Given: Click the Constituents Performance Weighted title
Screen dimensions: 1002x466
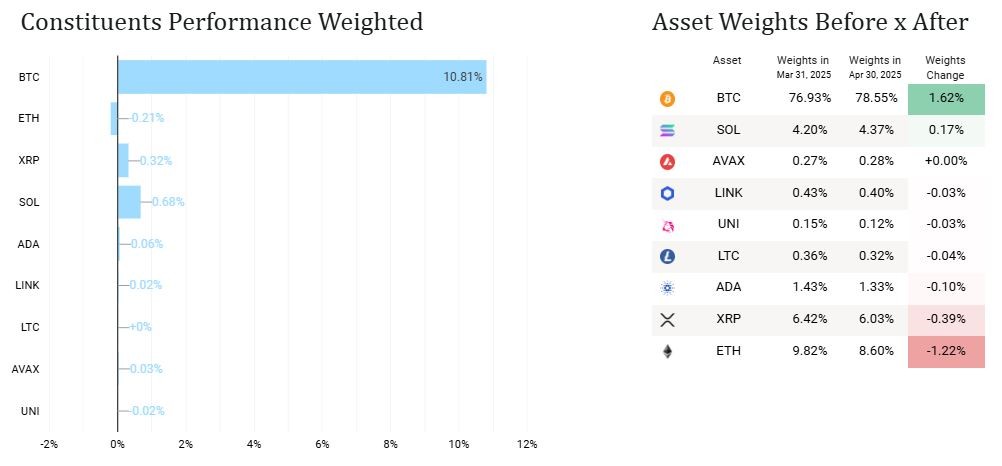Looking at the screenshot, I should pyautogui.click(x=221, y=22).
